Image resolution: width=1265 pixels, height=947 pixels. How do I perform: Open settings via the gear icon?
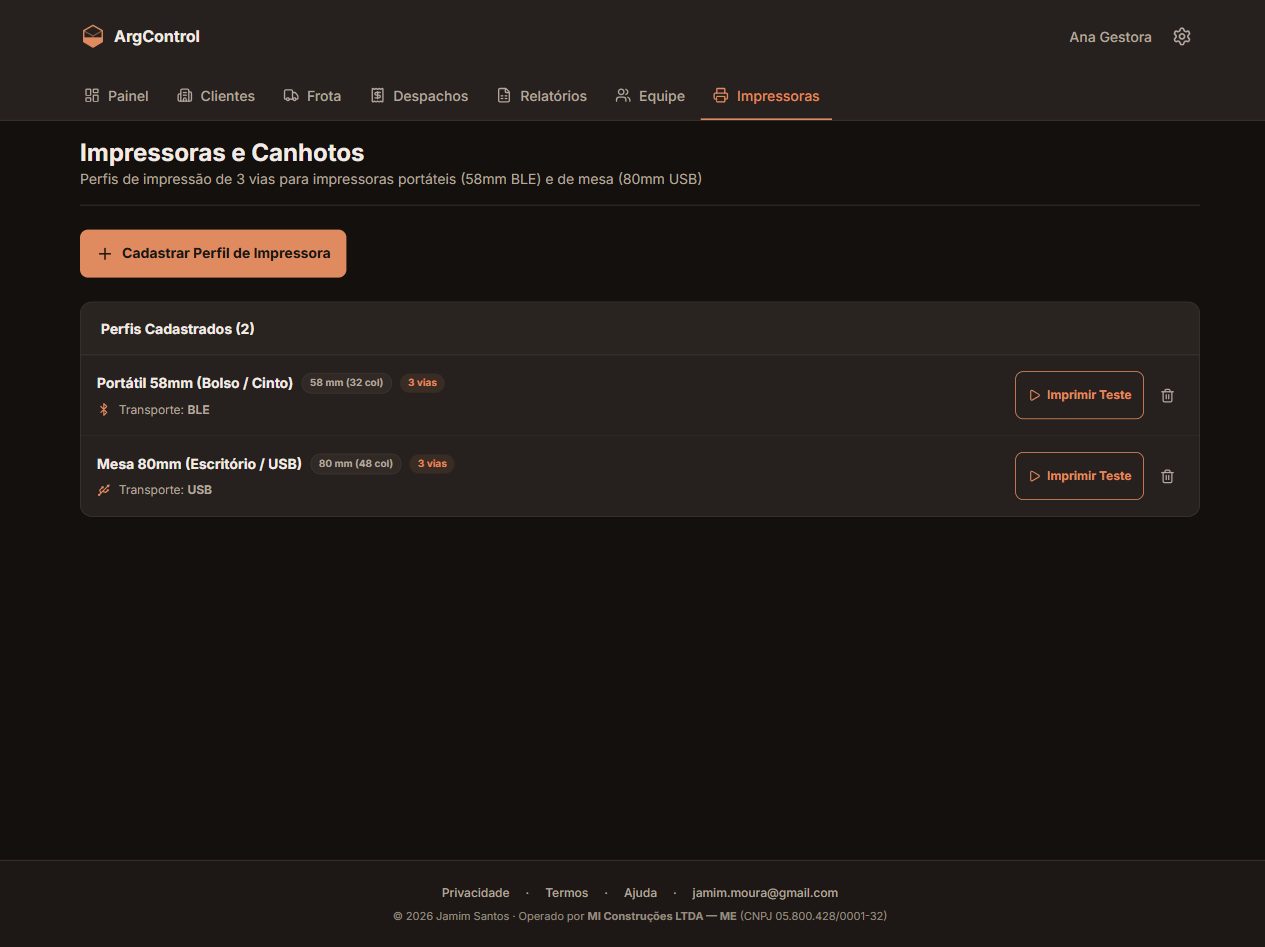(1182, 37)
